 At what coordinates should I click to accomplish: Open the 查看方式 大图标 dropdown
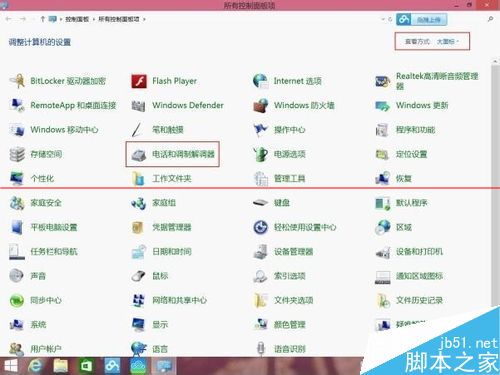click(x=448, y=42)
